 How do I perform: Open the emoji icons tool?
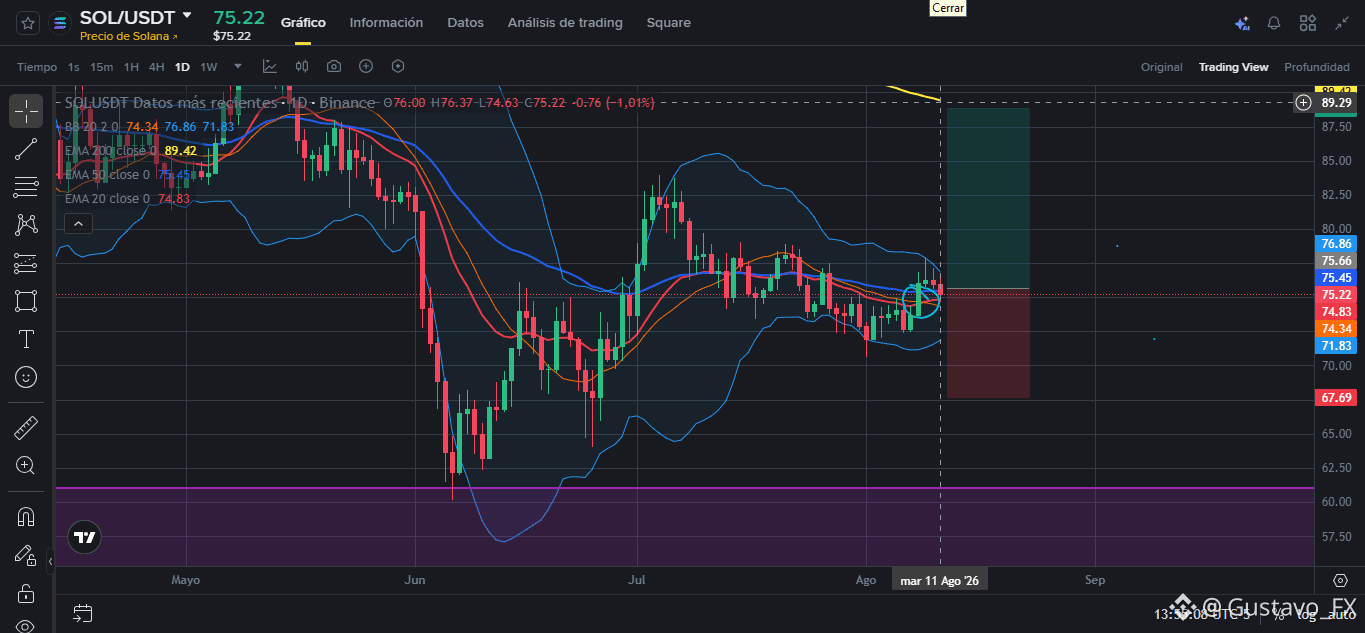pyautogui.click(x=26, y=377)
